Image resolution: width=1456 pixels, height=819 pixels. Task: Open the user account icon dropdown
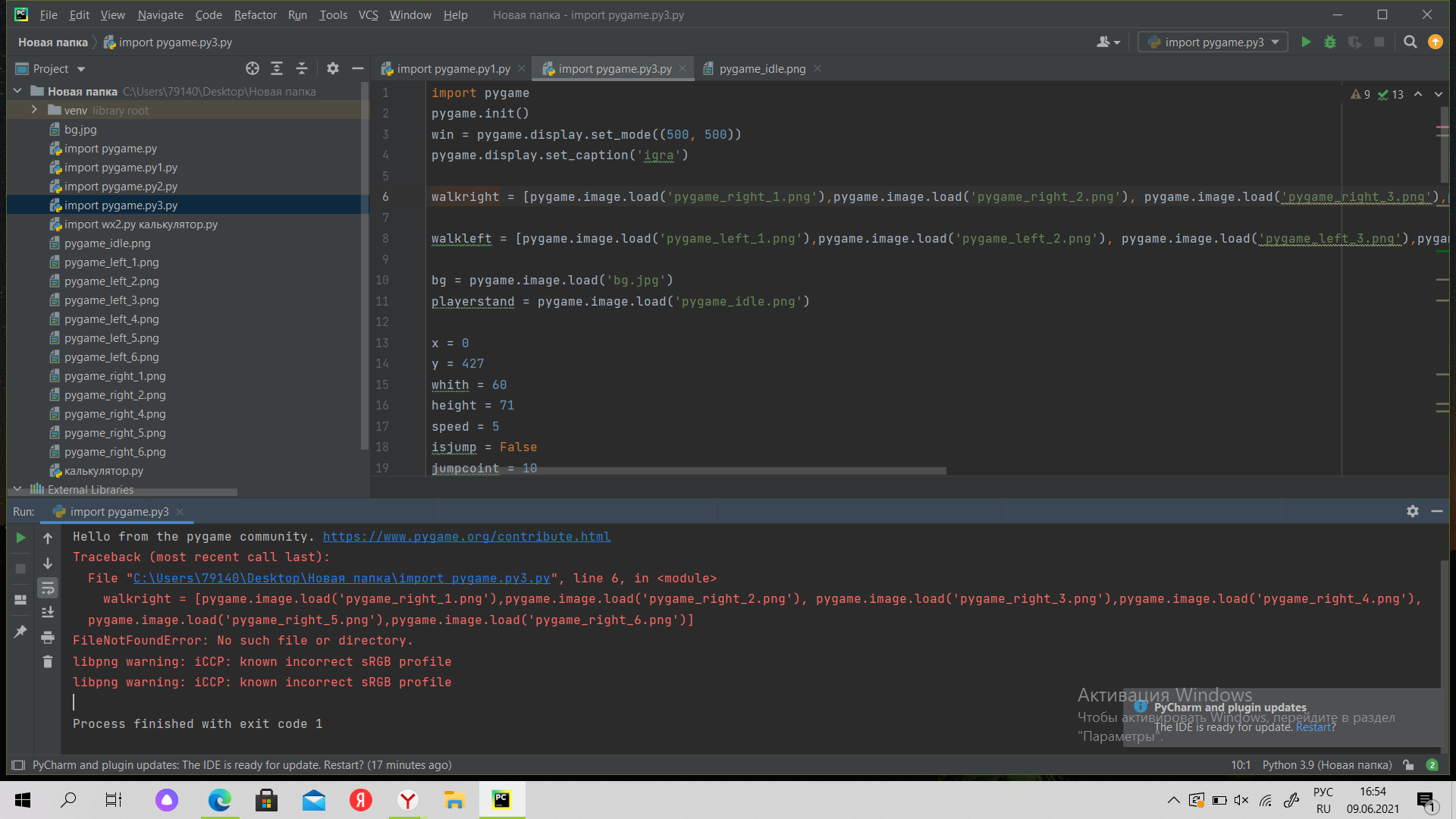click(x=1108, y=42)
